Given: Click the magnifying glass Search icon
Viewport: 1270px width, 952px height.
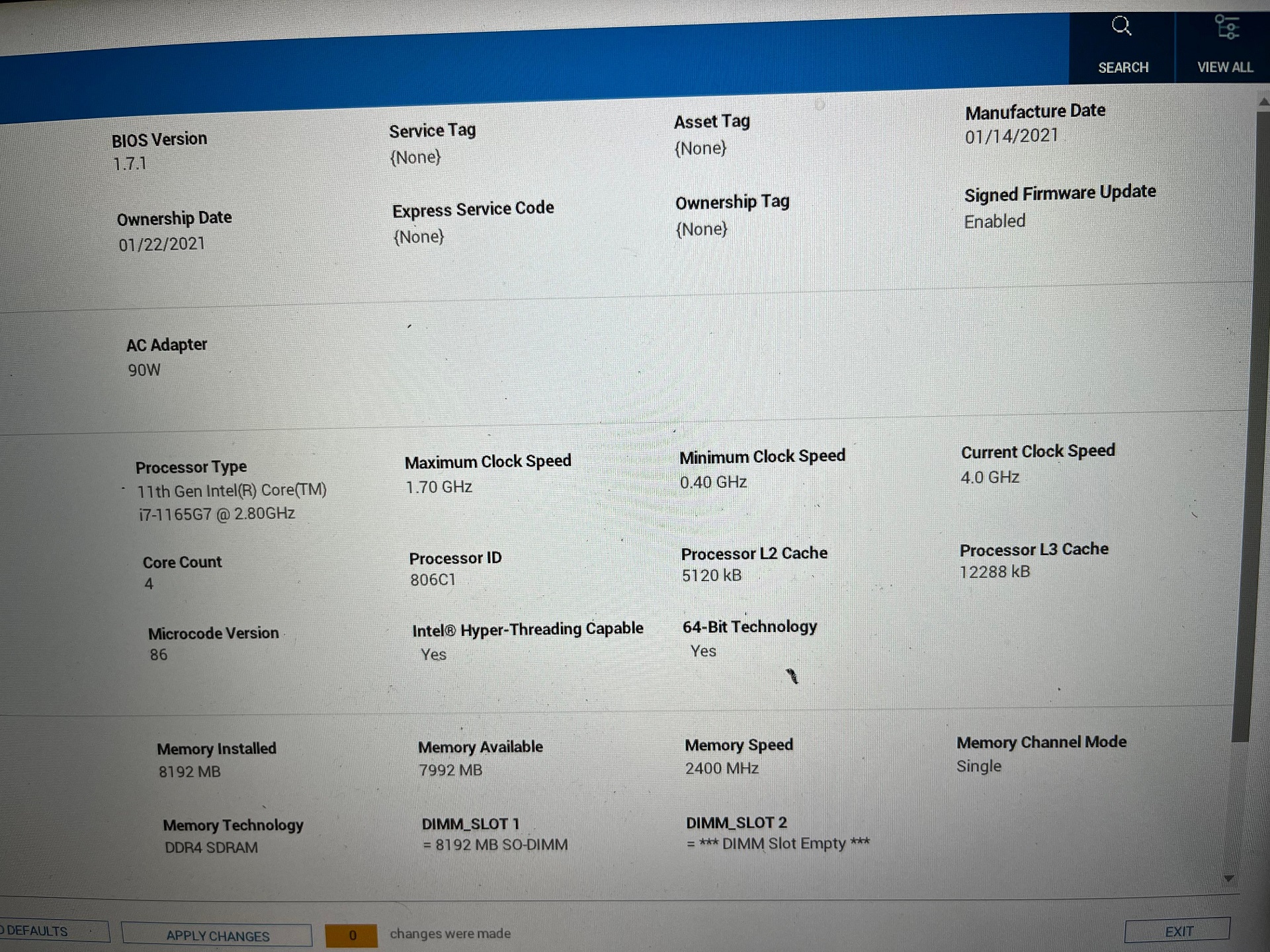Looking at the screenshot, I should click(1121, 27).
